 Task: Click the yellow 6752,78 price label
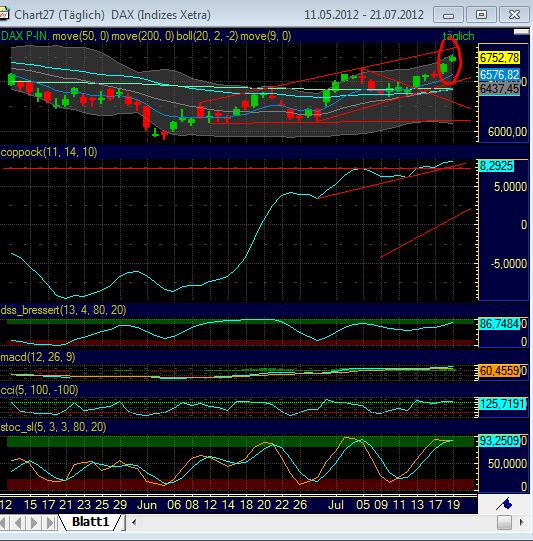click(x=500, y=58)
